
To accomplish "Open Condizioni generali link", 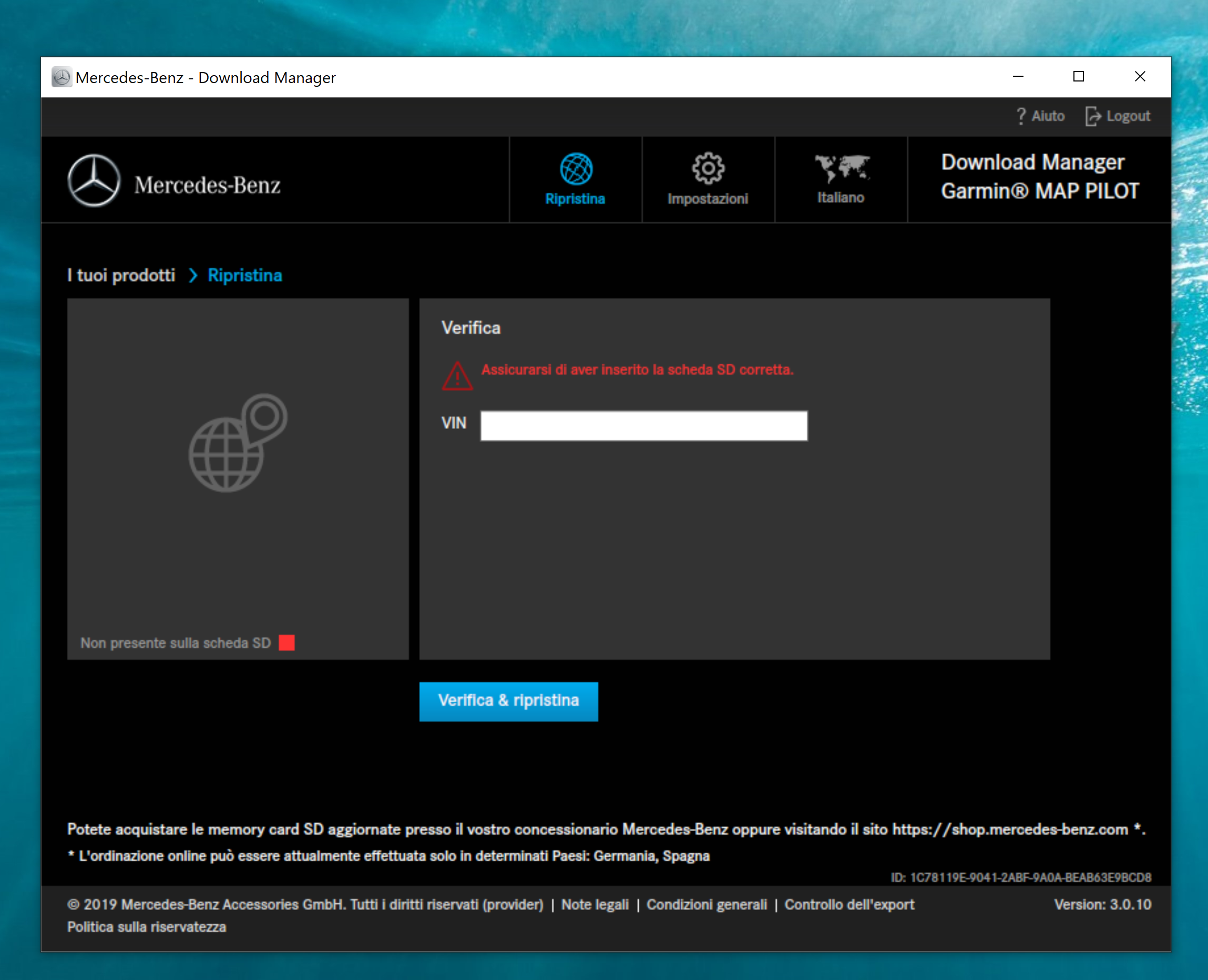I will (x=706, y=904).
